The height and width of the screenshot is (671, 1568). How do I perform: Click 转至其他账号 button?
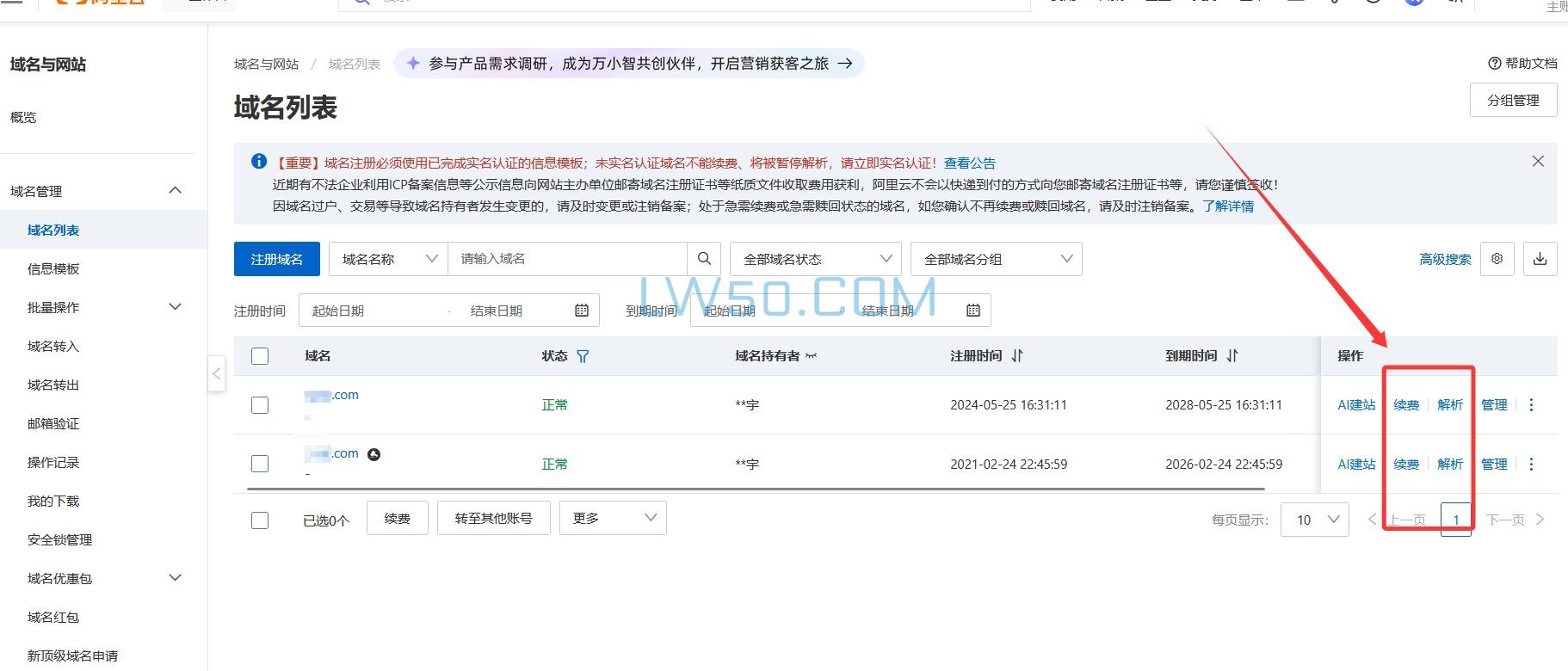[x=493, y=518]
